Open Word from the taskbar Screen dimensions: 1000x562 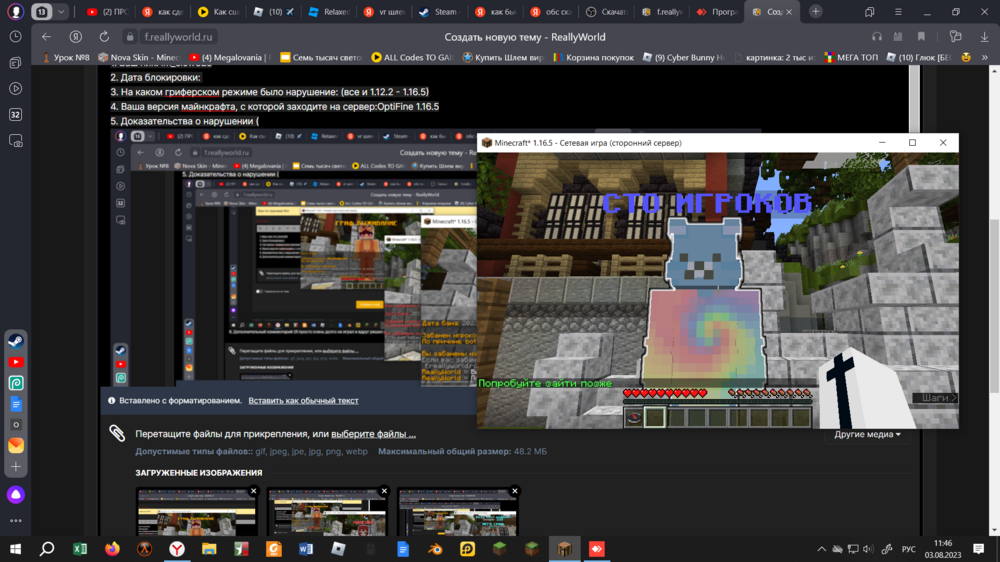click(x=306, y=549)
